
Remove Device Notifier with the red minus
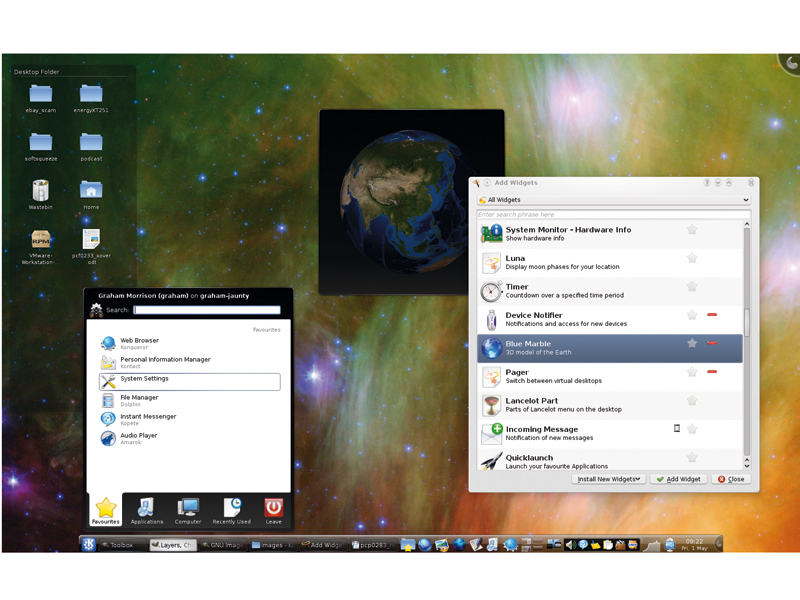tap(712, 315)
